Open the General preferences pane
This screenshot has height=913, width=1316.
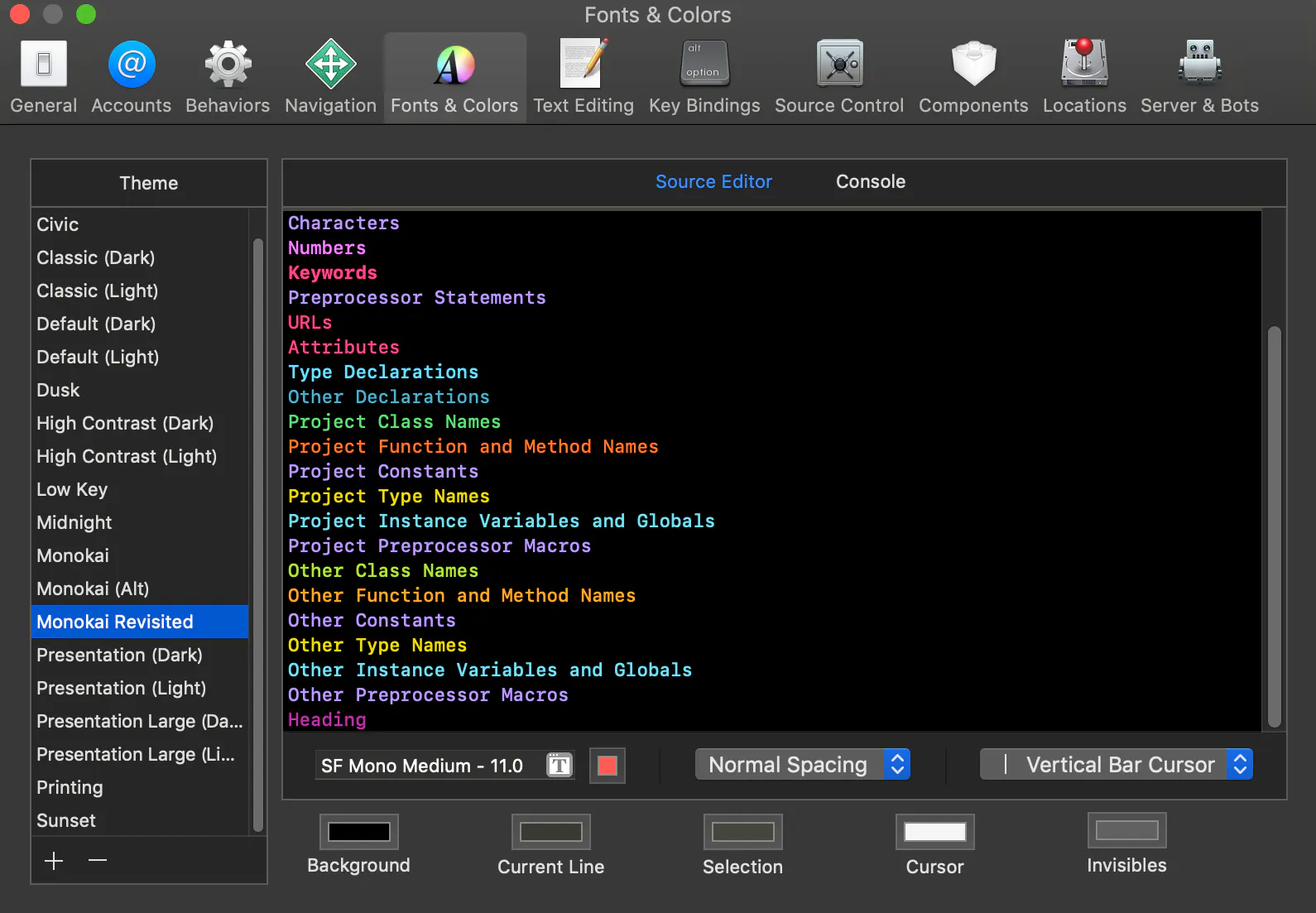pos(44,76)
